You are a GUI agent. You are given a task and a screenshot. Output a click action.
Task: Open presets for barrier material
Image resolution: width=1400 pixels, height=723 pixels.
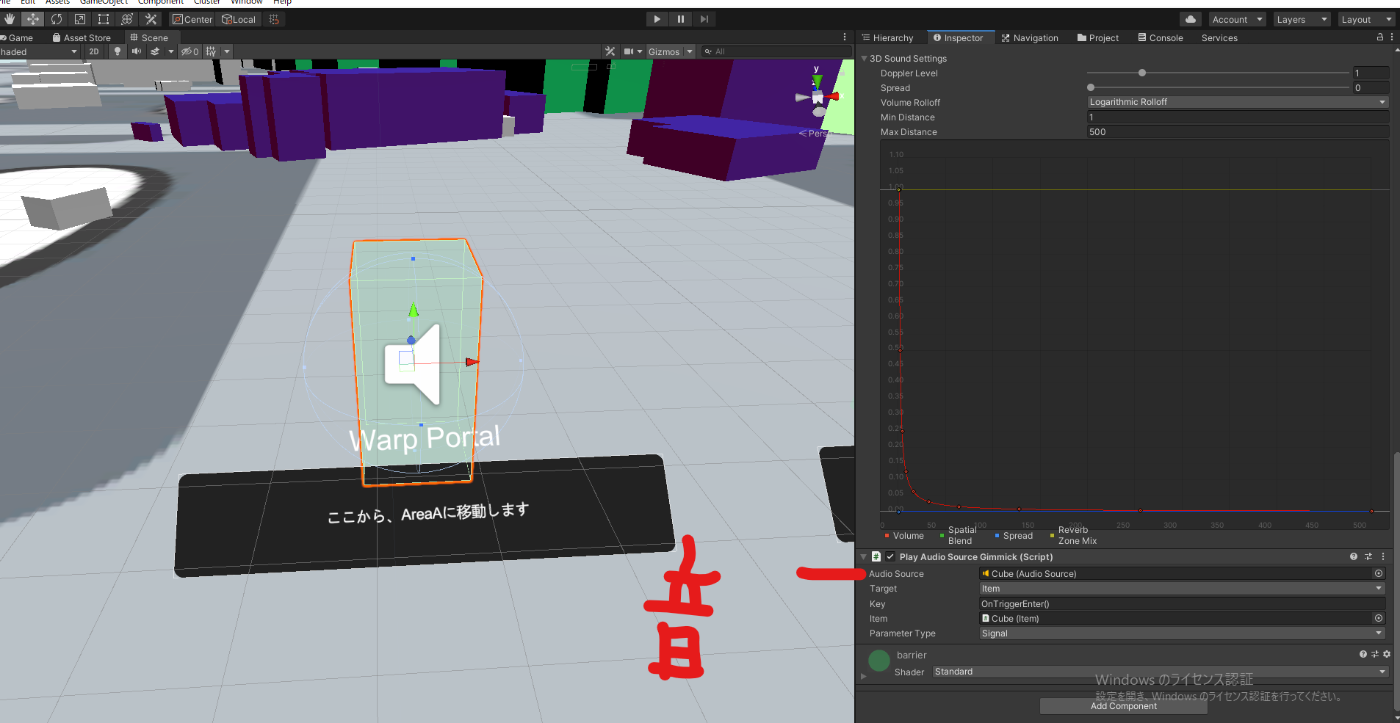click(x=1374, y=654)
